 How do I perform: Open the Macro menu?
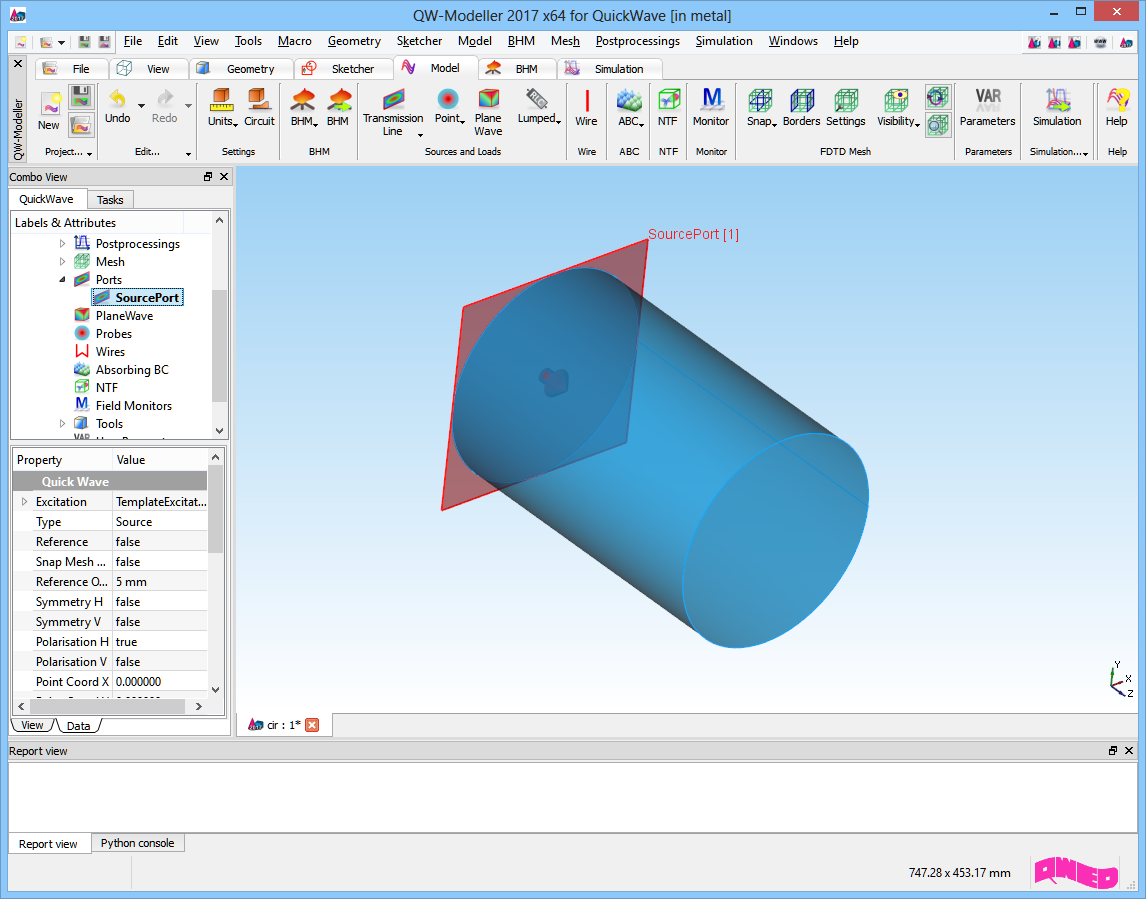(295, 41)
